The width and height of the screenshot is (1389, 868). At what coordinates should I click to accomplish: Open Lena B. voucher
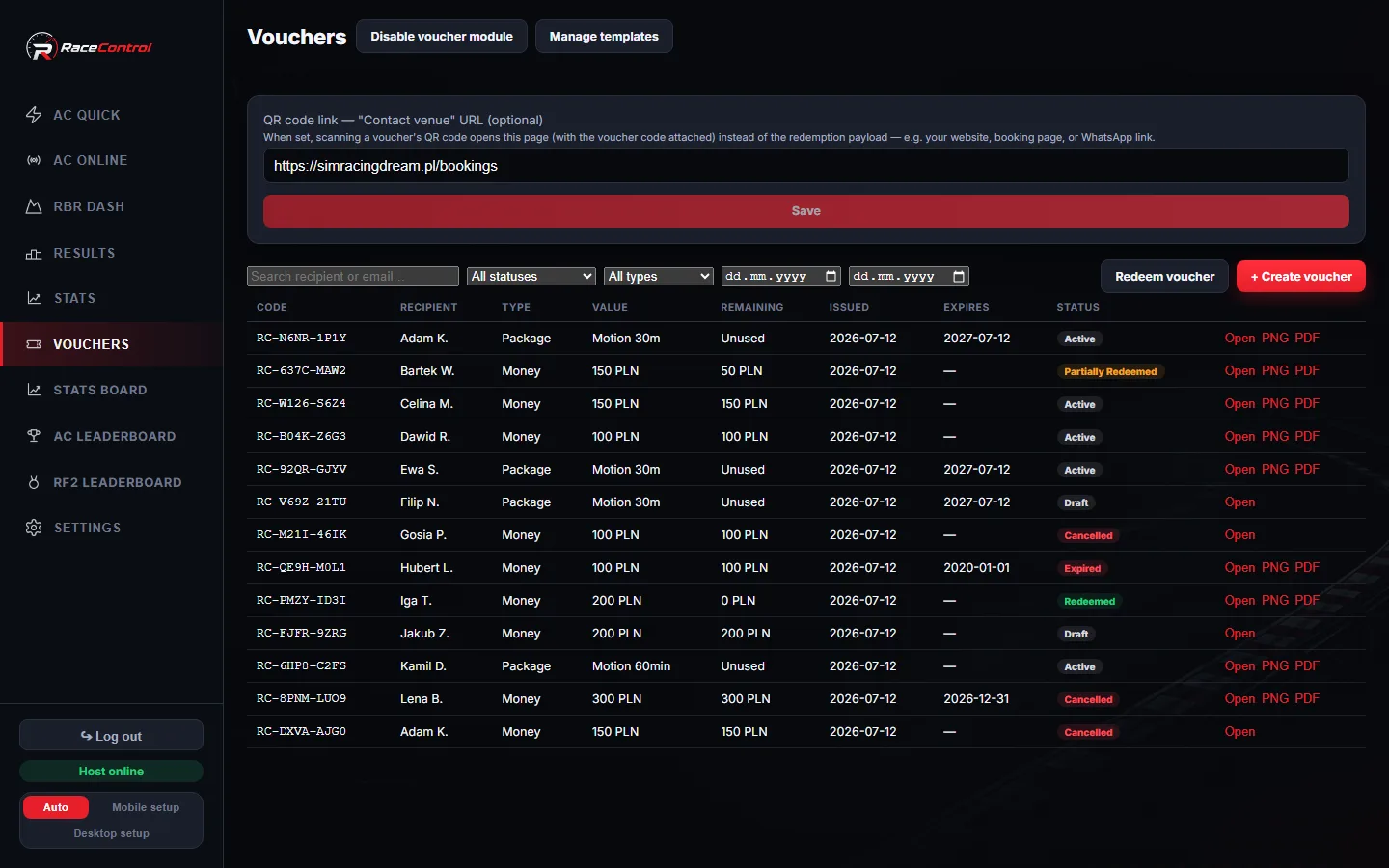(x=1239, y=698)
